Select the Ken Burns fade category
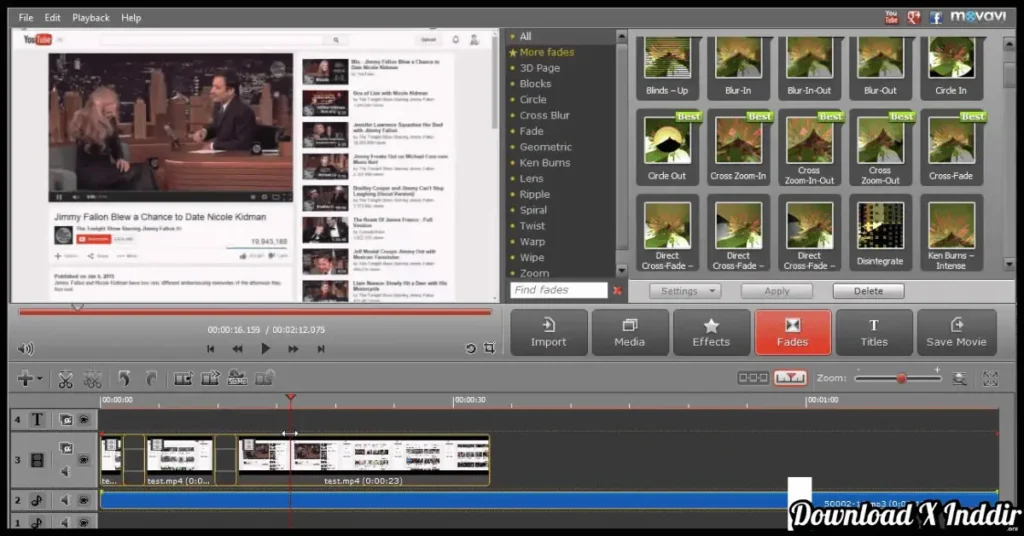 click(545, 163)
